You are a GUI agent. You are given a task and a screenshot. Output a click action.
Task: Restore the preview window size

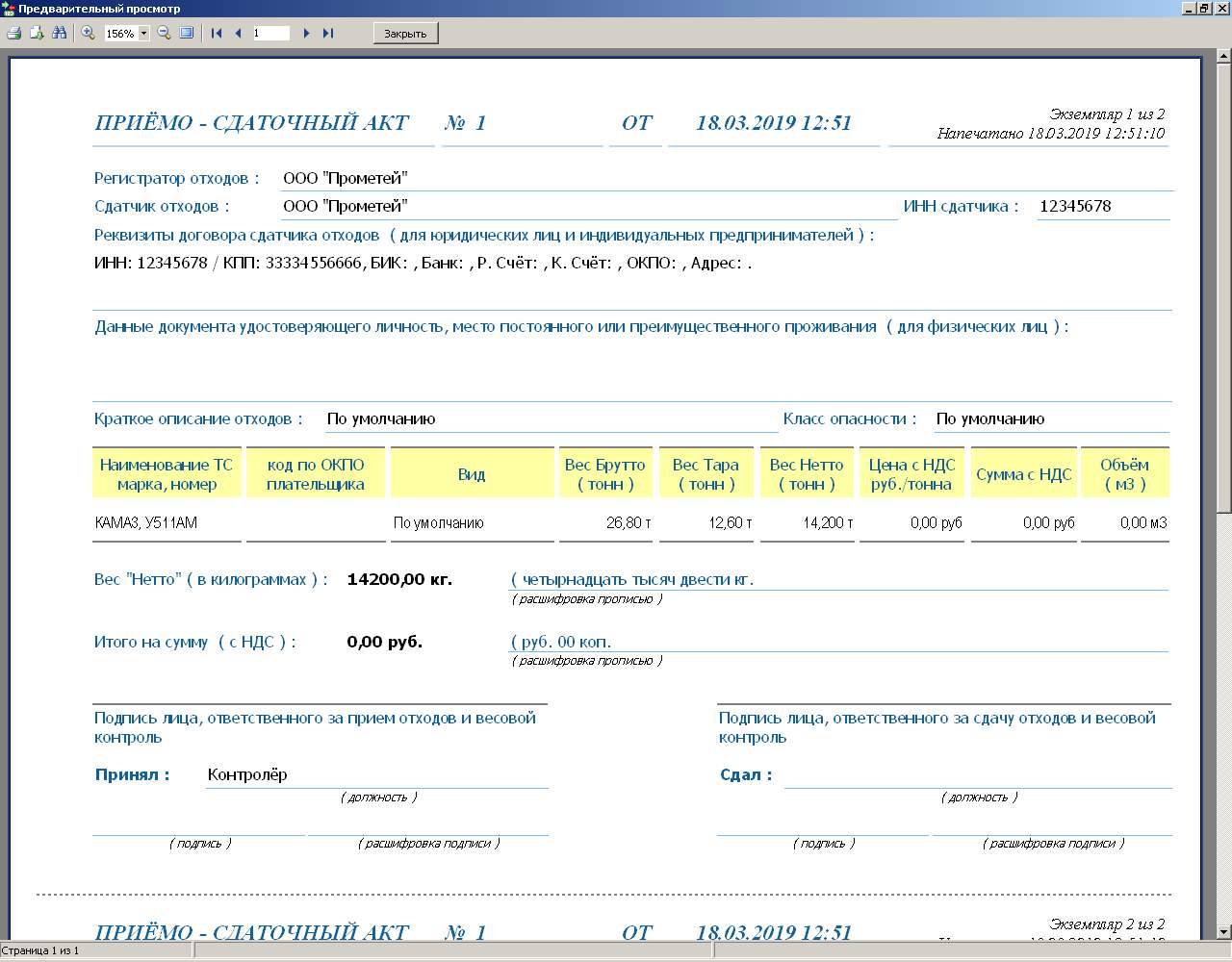[1204, 8]
